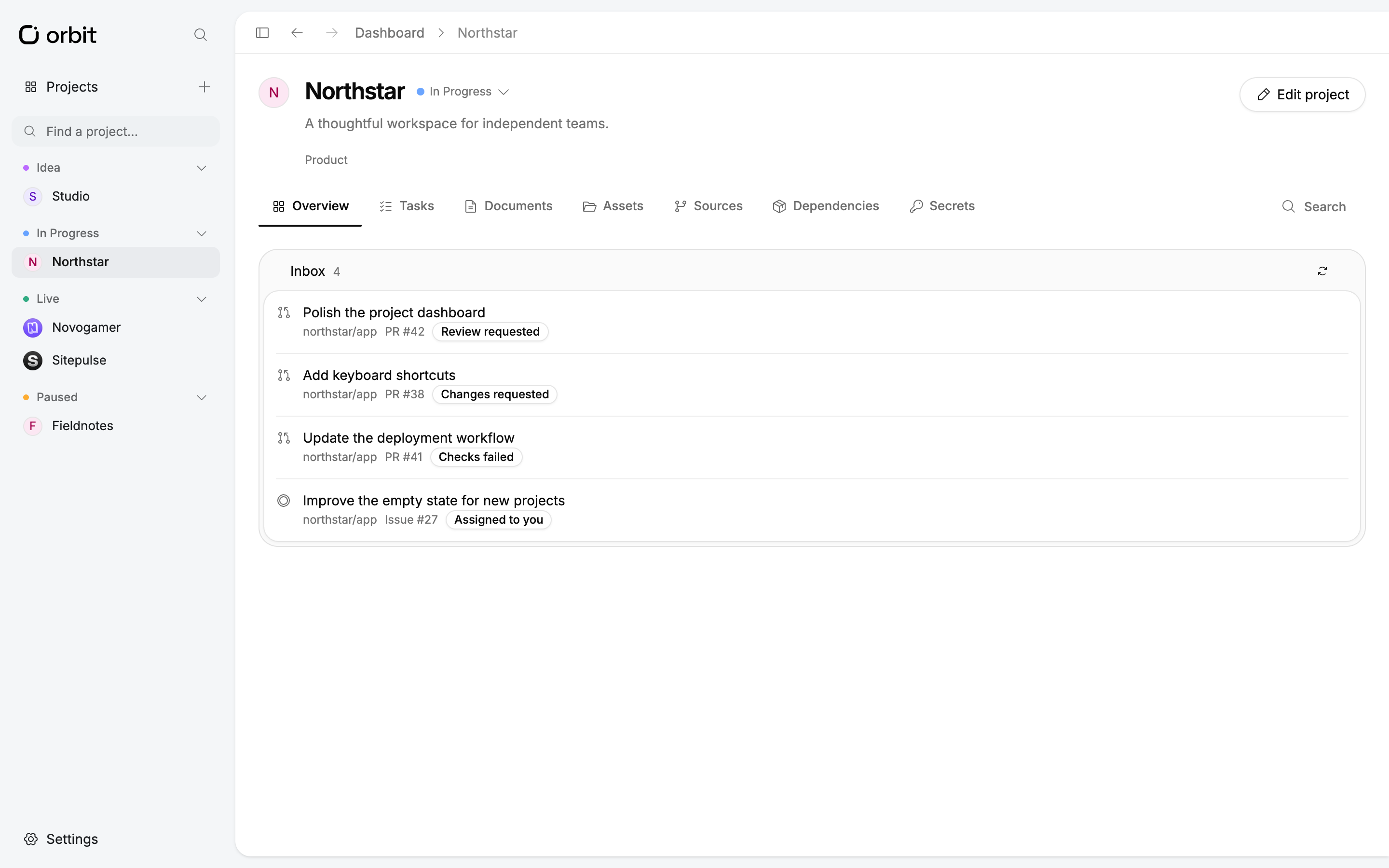The height and width of the screenshot is (868, 1389).
Task: Click the Review requested badge
Action: [x=490, y=332]
